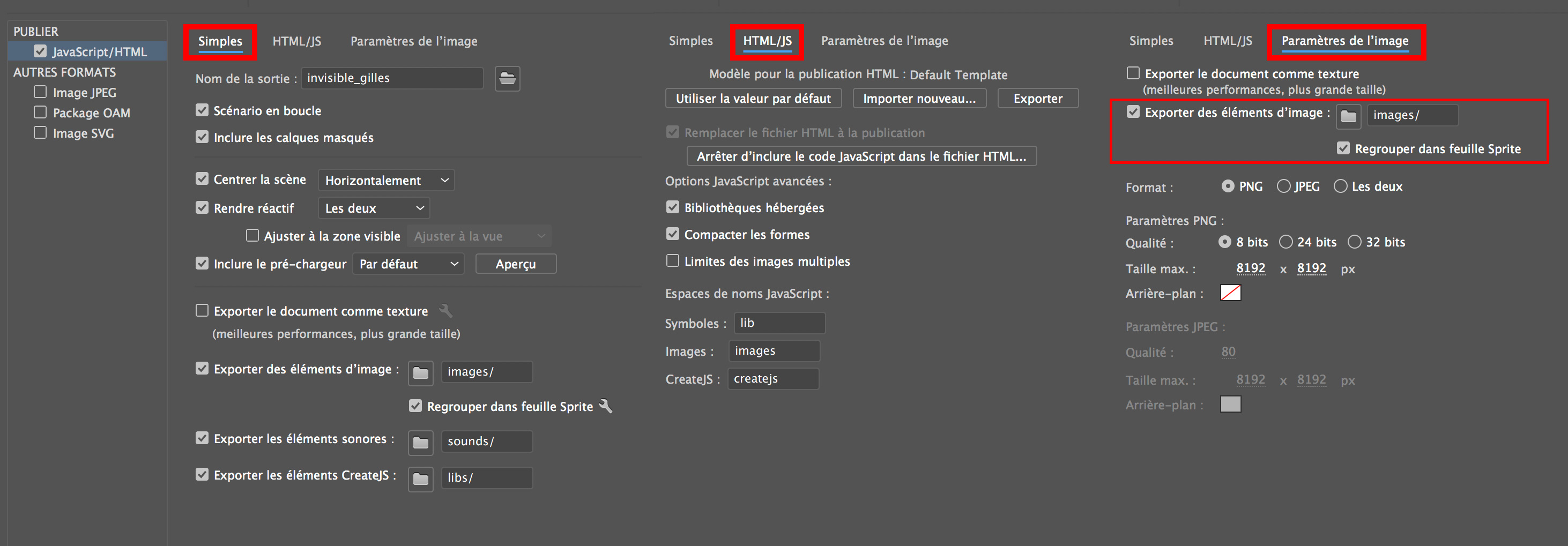
Task: Toggle Scénario en boucle checkbox
Action: tap(202, 110)
